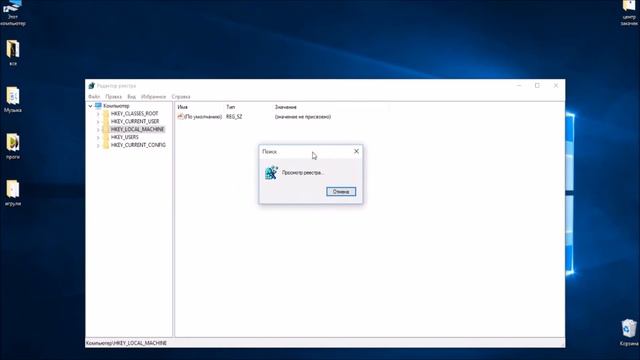The width and height of the screenshot is (640, 360).
Task: Select the (По умолчанию) value entry
Action: 203,117
